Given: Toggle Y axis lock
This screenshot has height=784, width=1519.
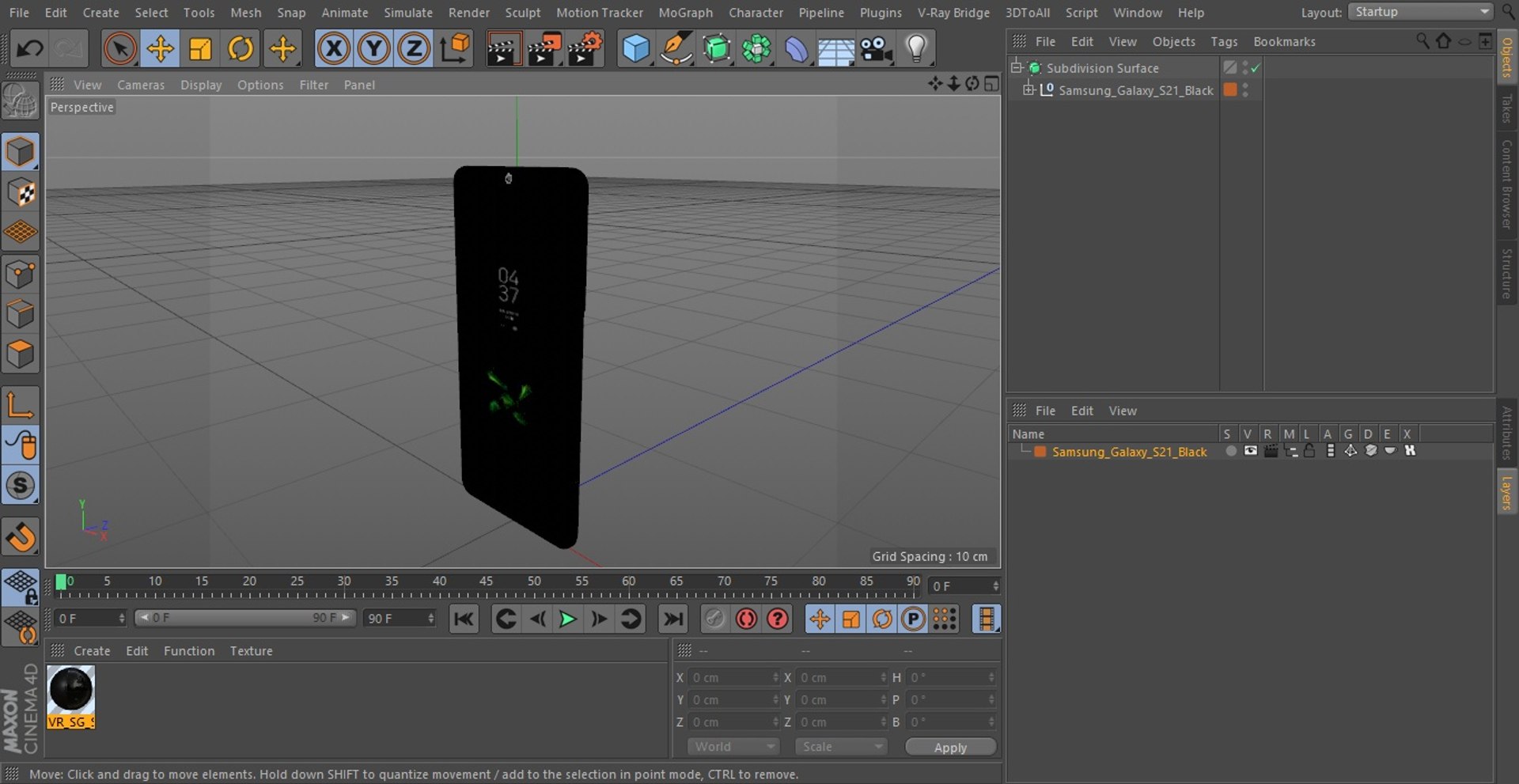Looking at the screenshot, I should click(373, 49).
